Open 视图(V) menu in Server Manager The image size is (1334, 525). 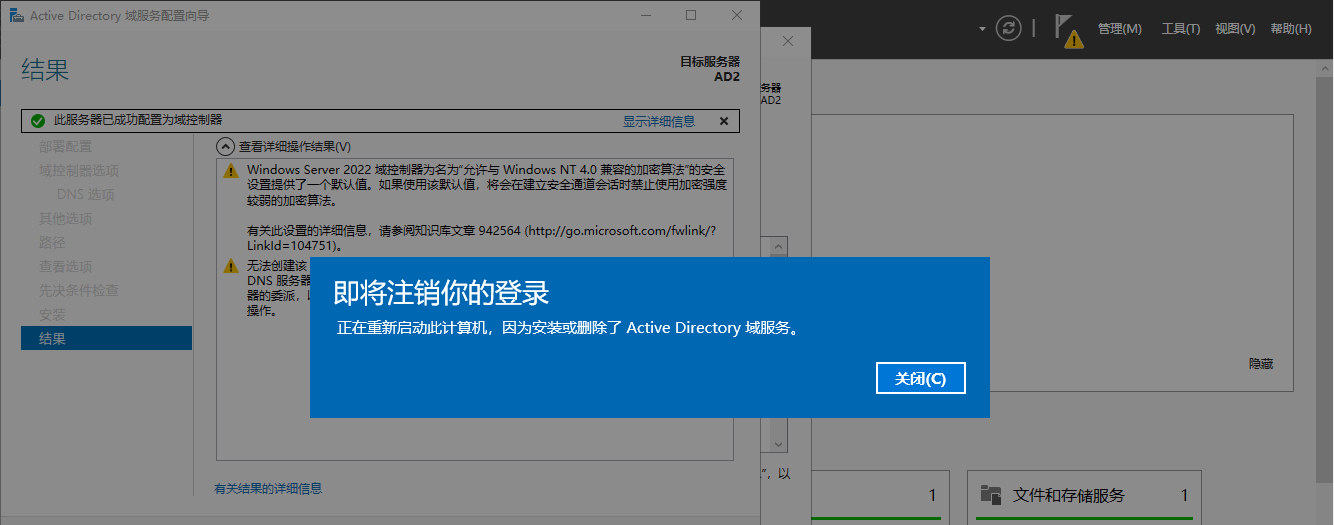[1235, 29]
